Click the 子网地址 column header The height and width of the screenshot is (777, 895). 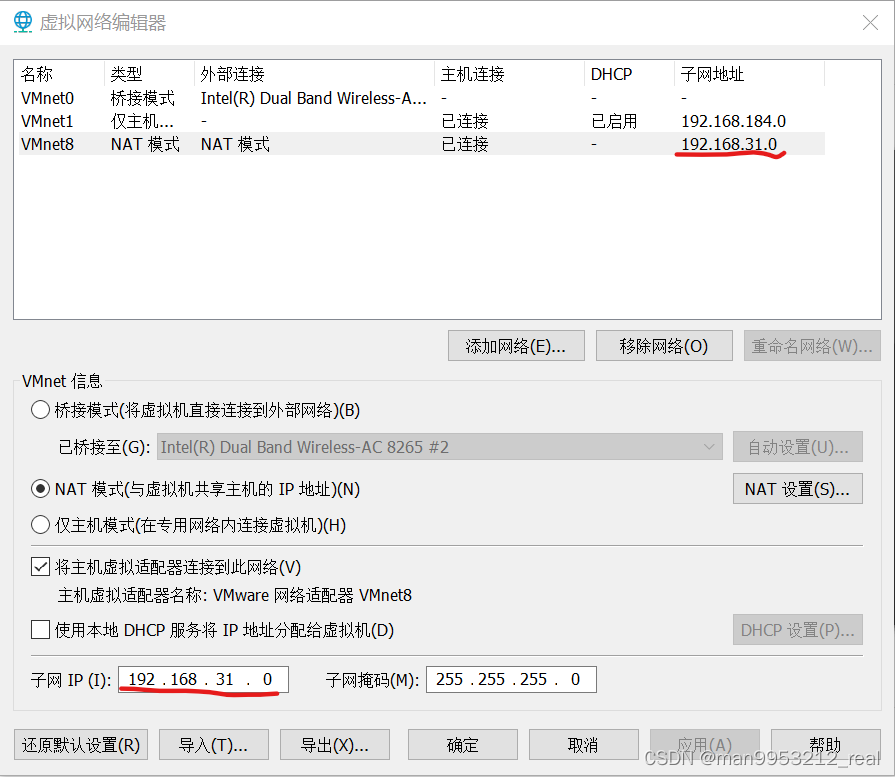click(750, 74)
